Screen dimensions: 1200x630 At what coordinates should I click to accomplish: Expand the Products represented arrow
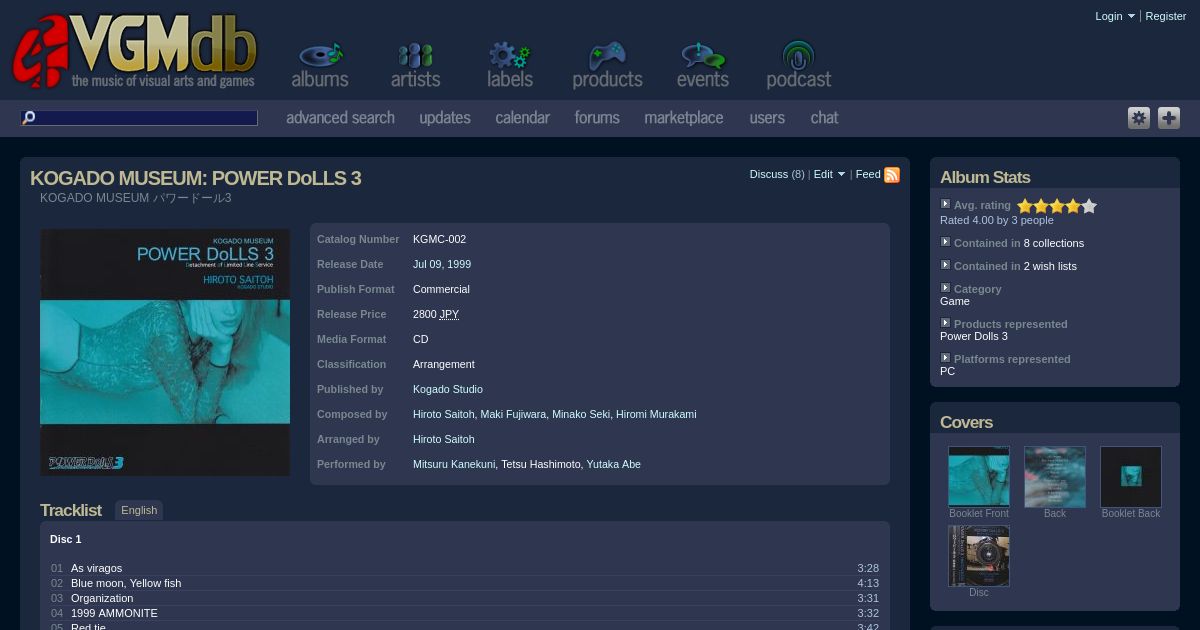pyautogui.click(x=945, y=323)
